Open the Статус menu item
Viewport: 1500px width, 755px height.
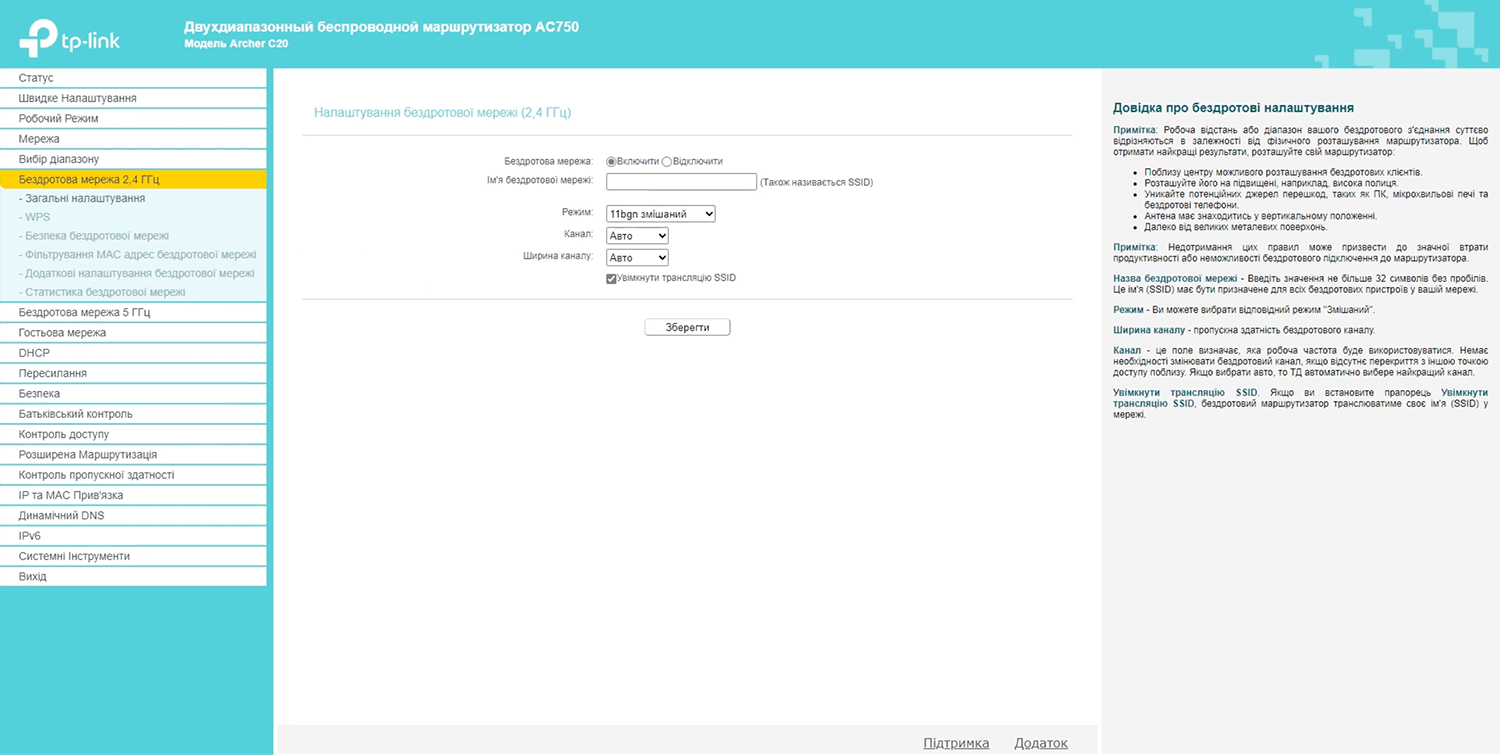coord(36,78)
